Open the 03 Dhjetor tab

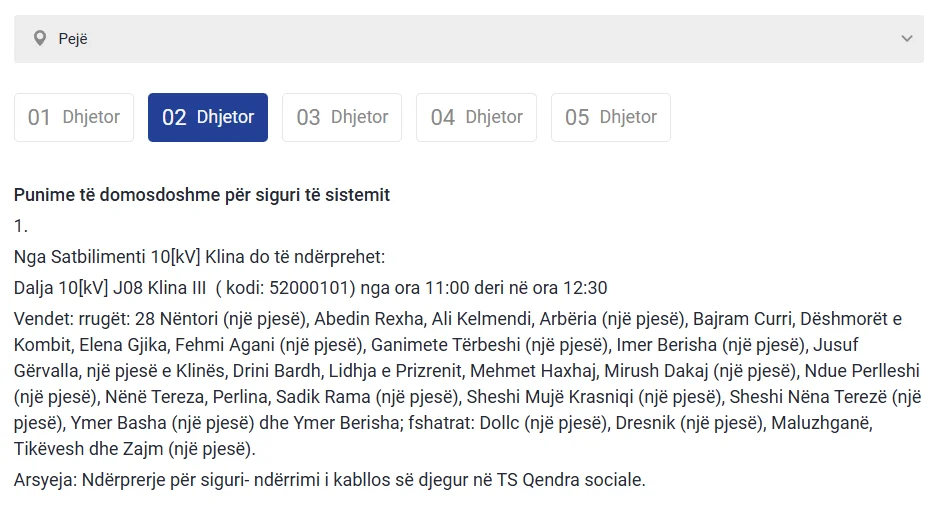tap(342, 117)
